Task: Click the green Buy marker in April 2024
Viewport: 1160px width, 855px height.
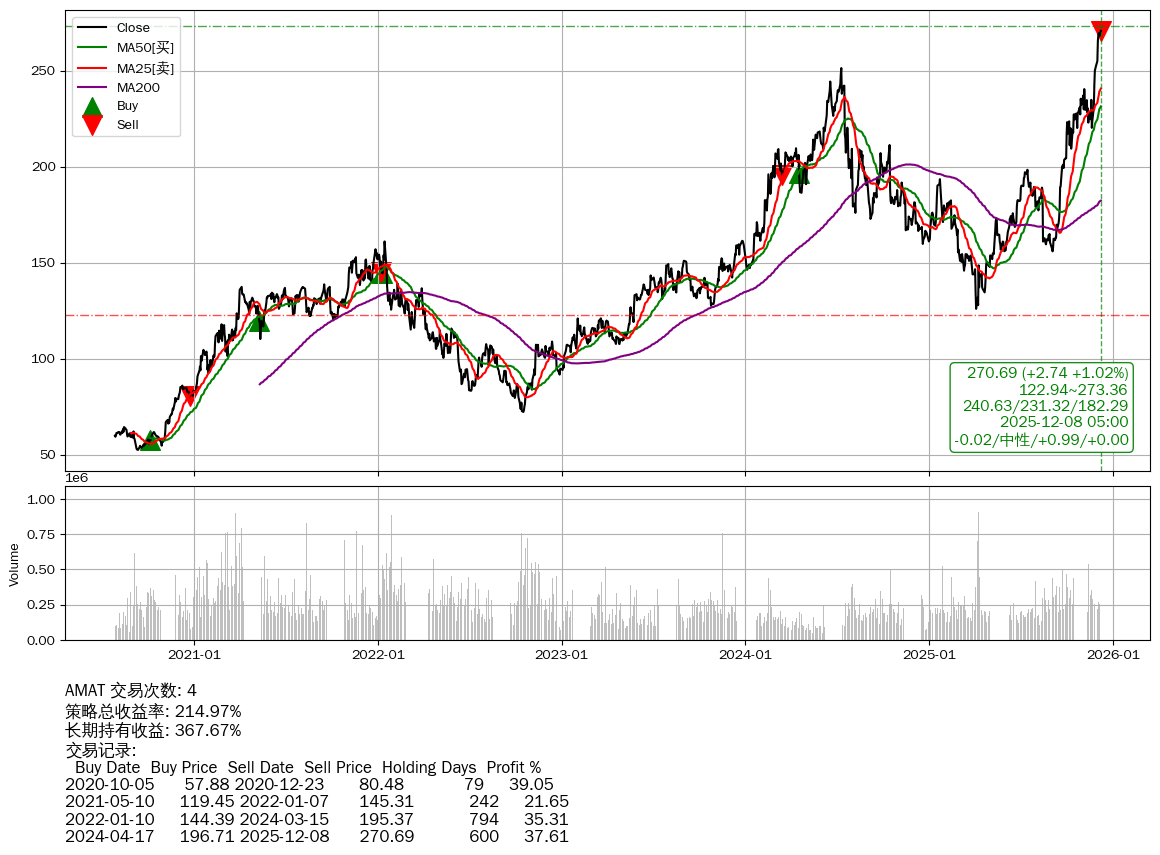Action: point(798,173)
